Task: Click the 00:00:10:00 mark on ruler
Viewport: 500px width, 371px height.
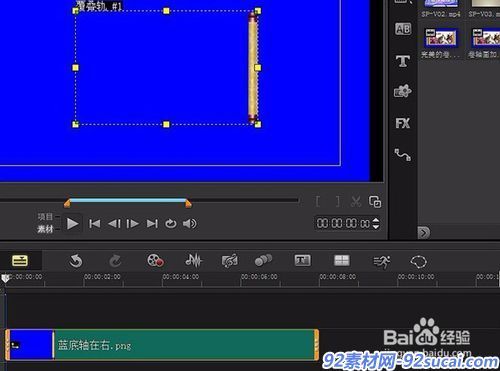Action: tap(416, 277)
